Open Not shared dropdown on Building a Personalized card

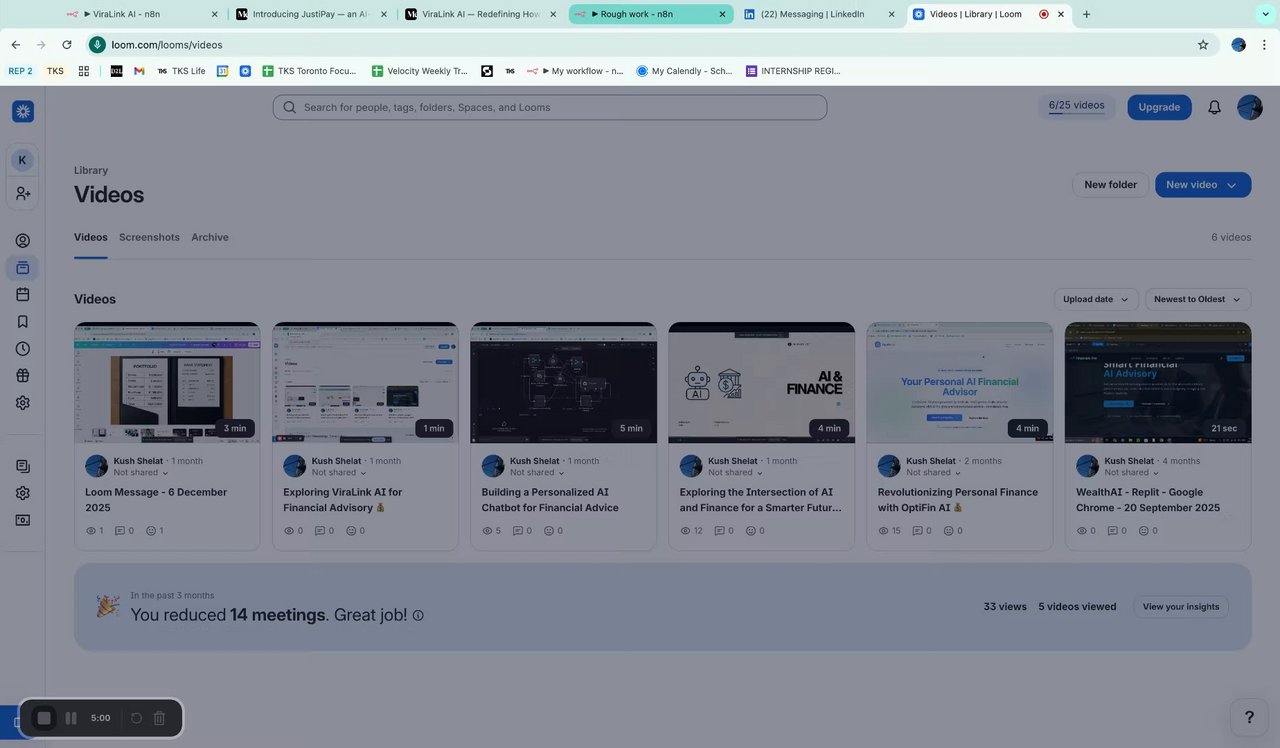click(537, 472)
